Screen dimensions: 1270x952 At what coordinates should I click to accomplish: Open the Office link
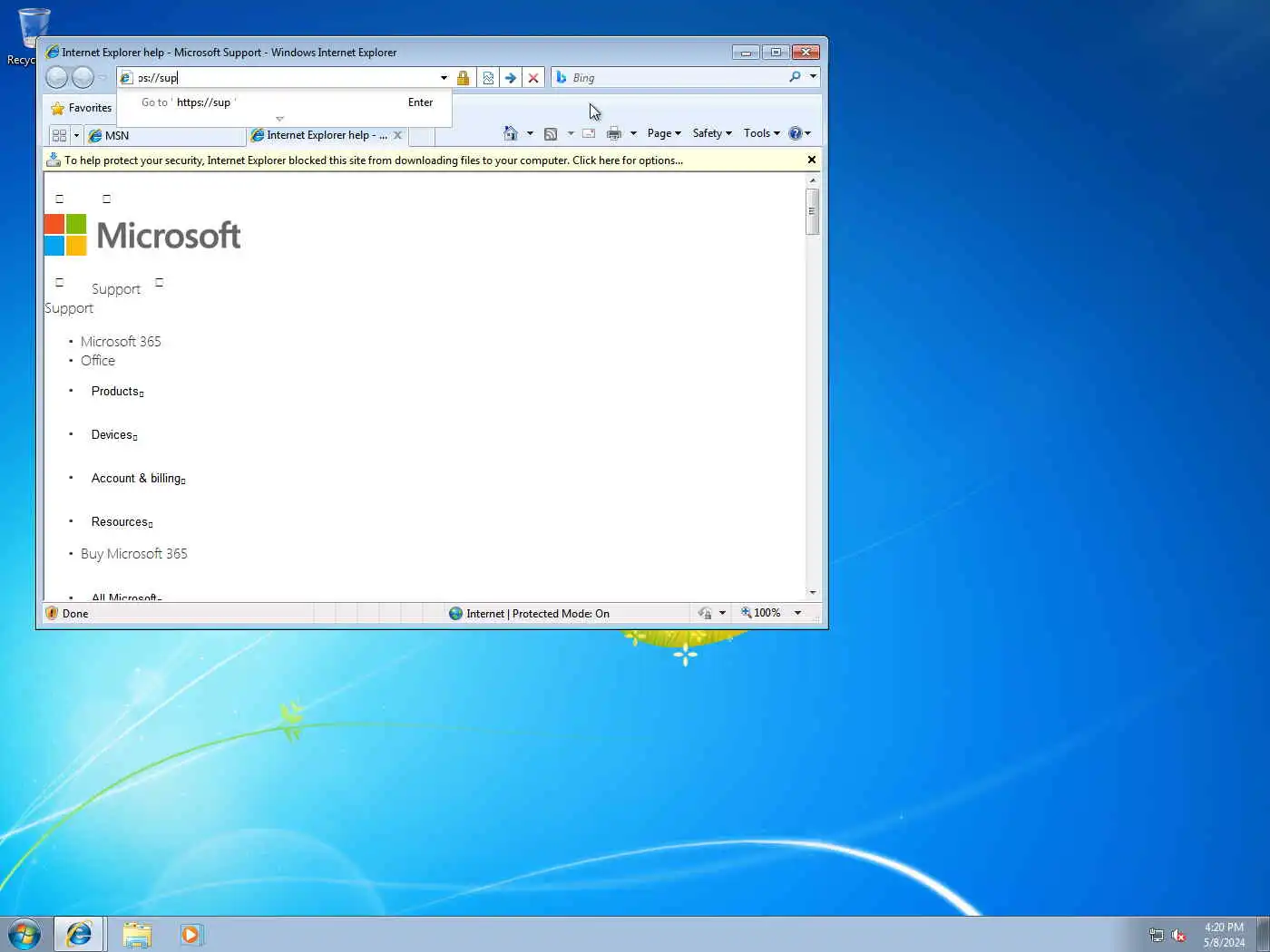pyautogui.click(x=98, y=361)
